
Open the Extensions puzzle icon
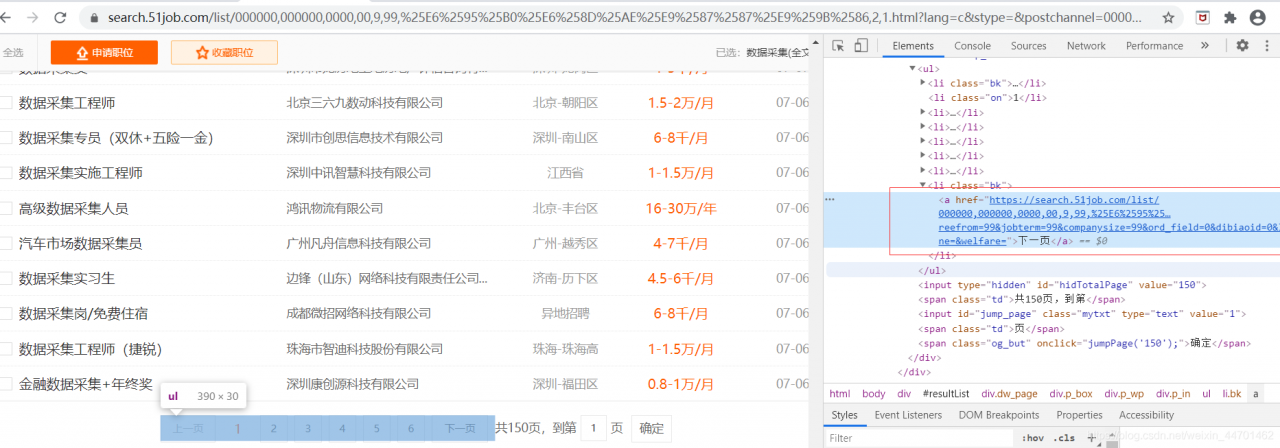[x=1230, y=18]
